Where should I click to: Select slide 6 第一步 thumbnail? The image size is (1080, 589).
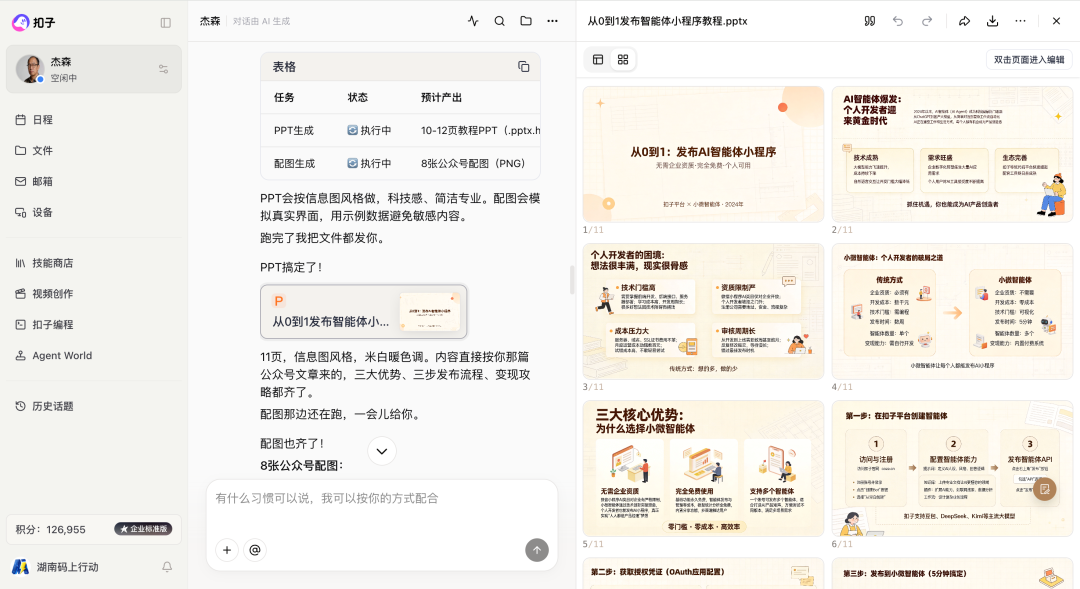tap(952, 468)
